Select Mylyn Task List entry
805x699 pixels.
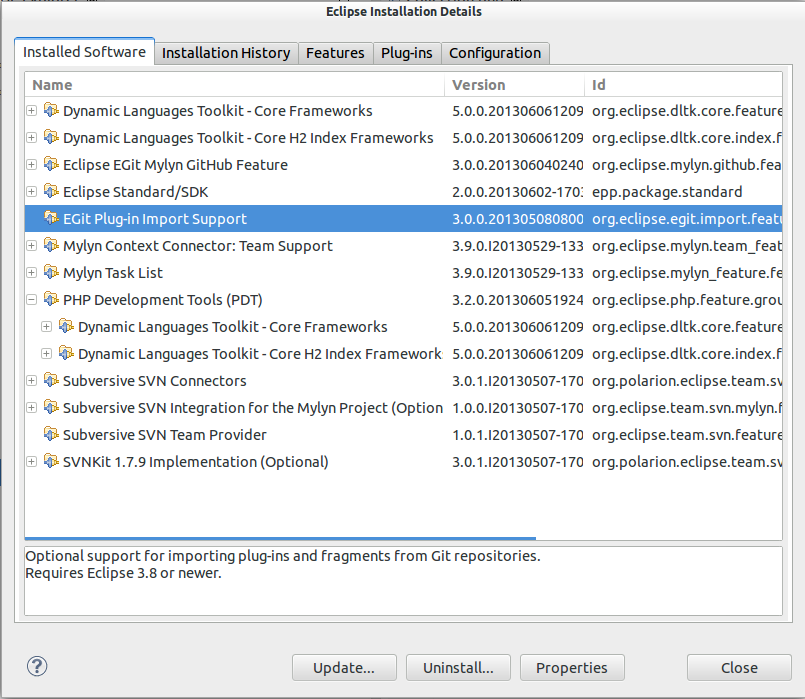pyautogui.click(x=404, y=273)
